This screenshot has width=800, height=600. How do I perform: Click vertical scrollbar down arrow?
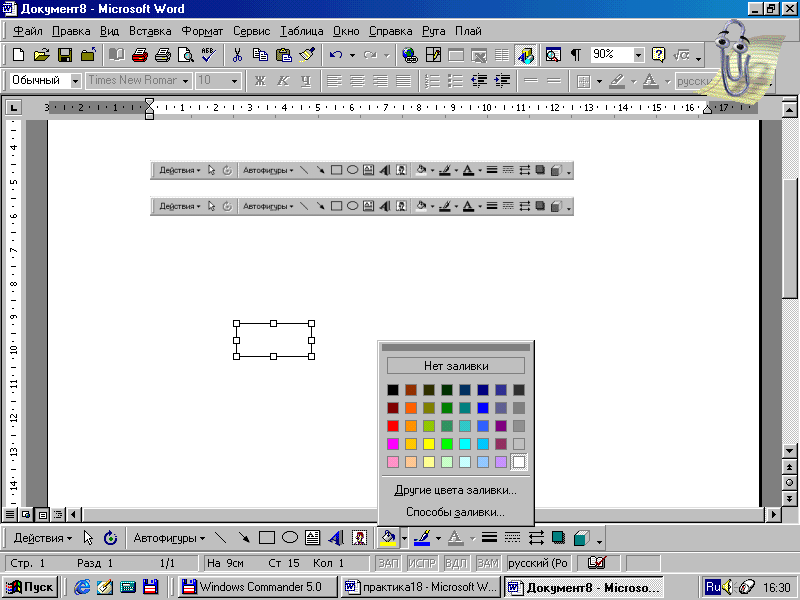pyautogui.click(x=789, y=452)
